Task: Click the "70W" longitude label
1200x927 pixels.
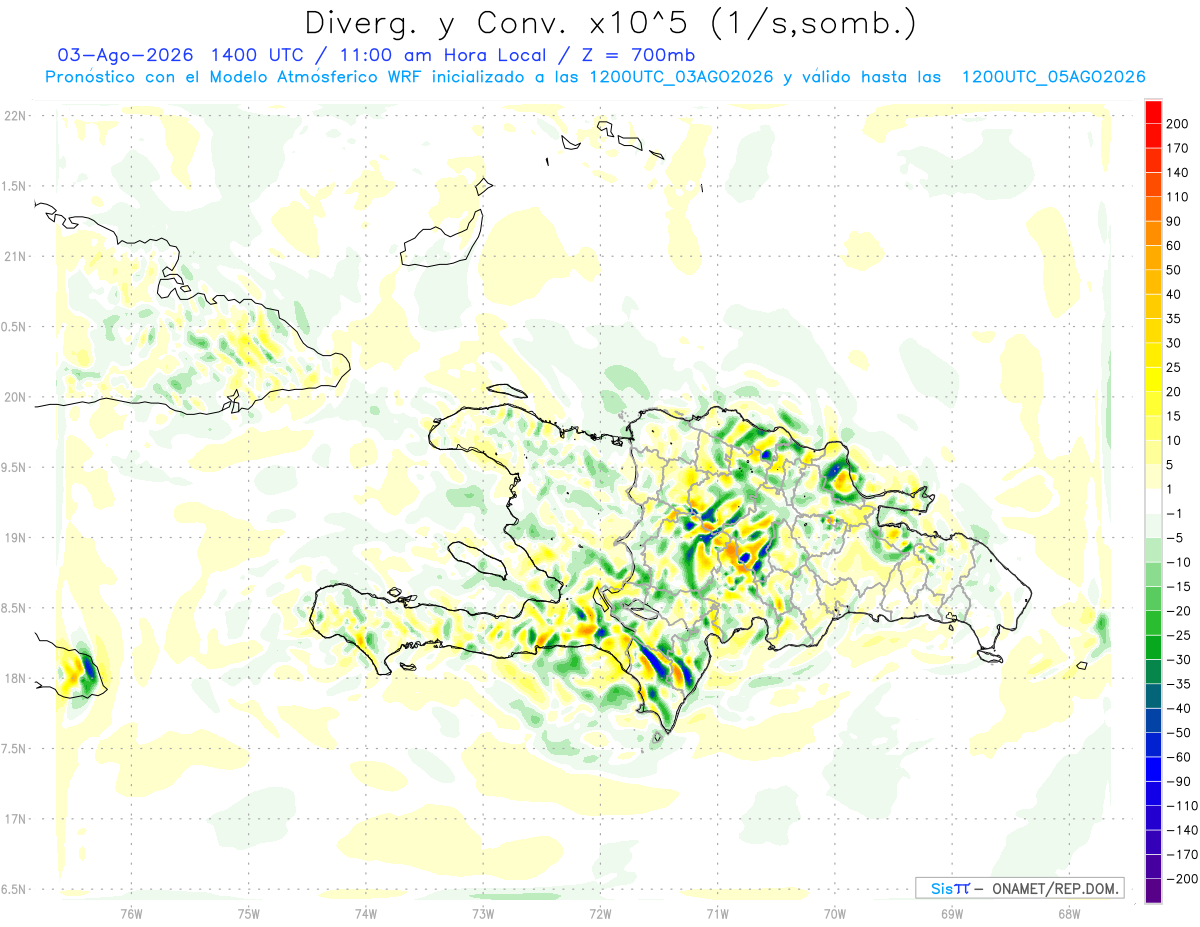Action: [835, 914]
